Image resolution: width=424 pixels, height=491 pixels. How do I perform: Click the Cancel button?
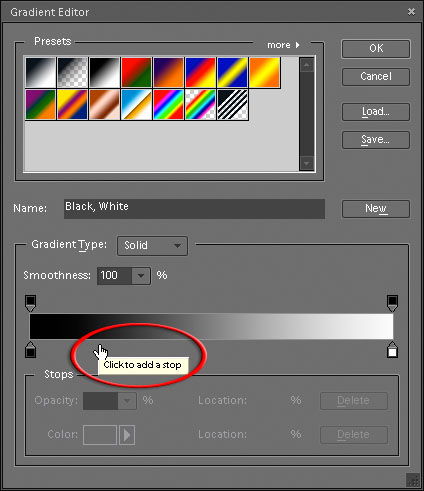pyautogui.click(x=376, y=77)
